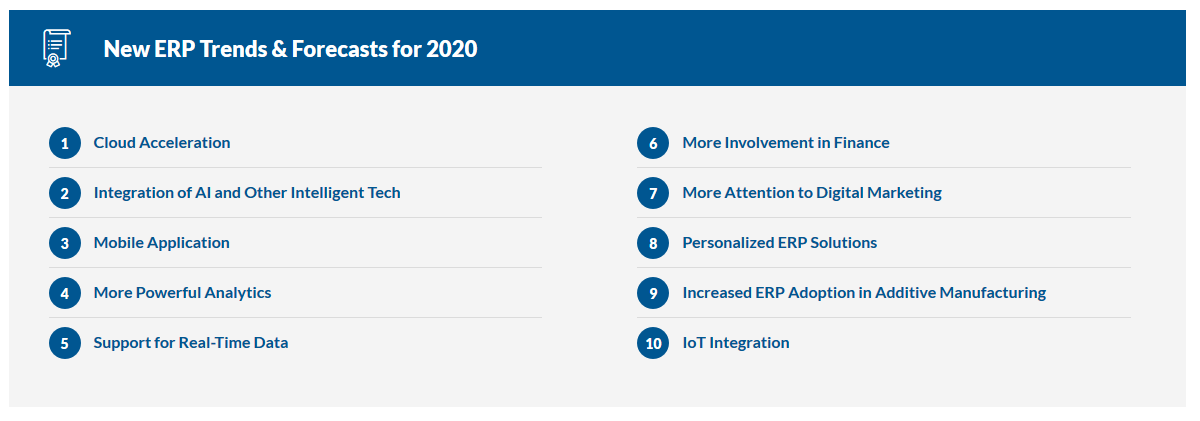1200x421 pixels.
Task: Open the Cloud Acceleration link
Action: point(162,143)
